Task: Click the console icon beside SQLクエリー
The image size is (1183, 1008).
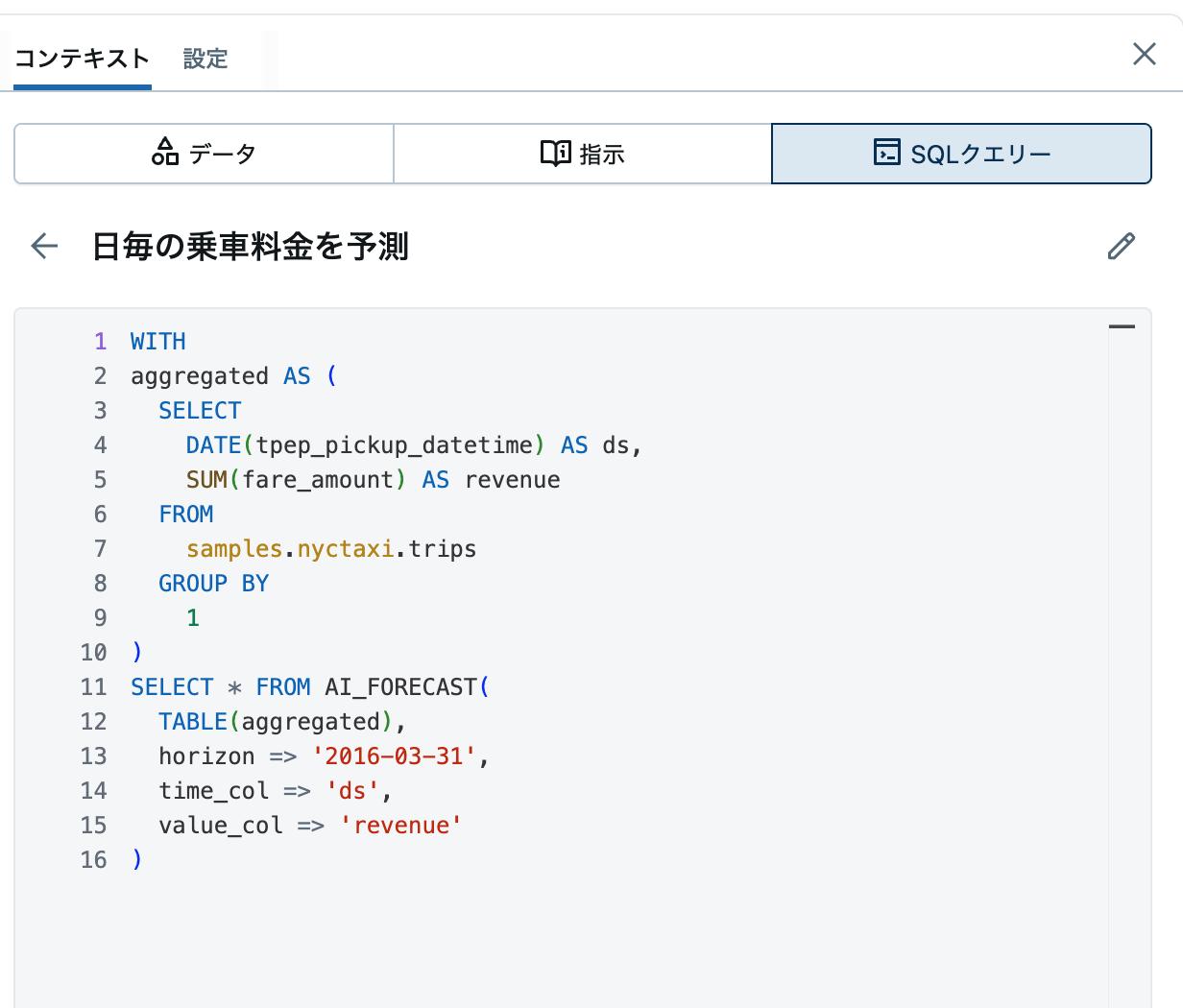Action: point(884,153)
